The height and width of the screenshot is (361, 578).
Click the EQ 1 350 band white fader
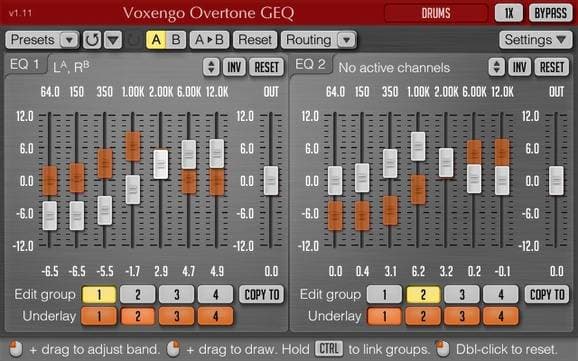105,211
